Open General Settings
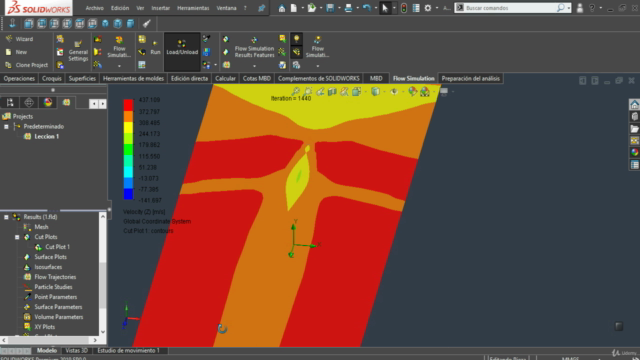 tap(78, 51)
